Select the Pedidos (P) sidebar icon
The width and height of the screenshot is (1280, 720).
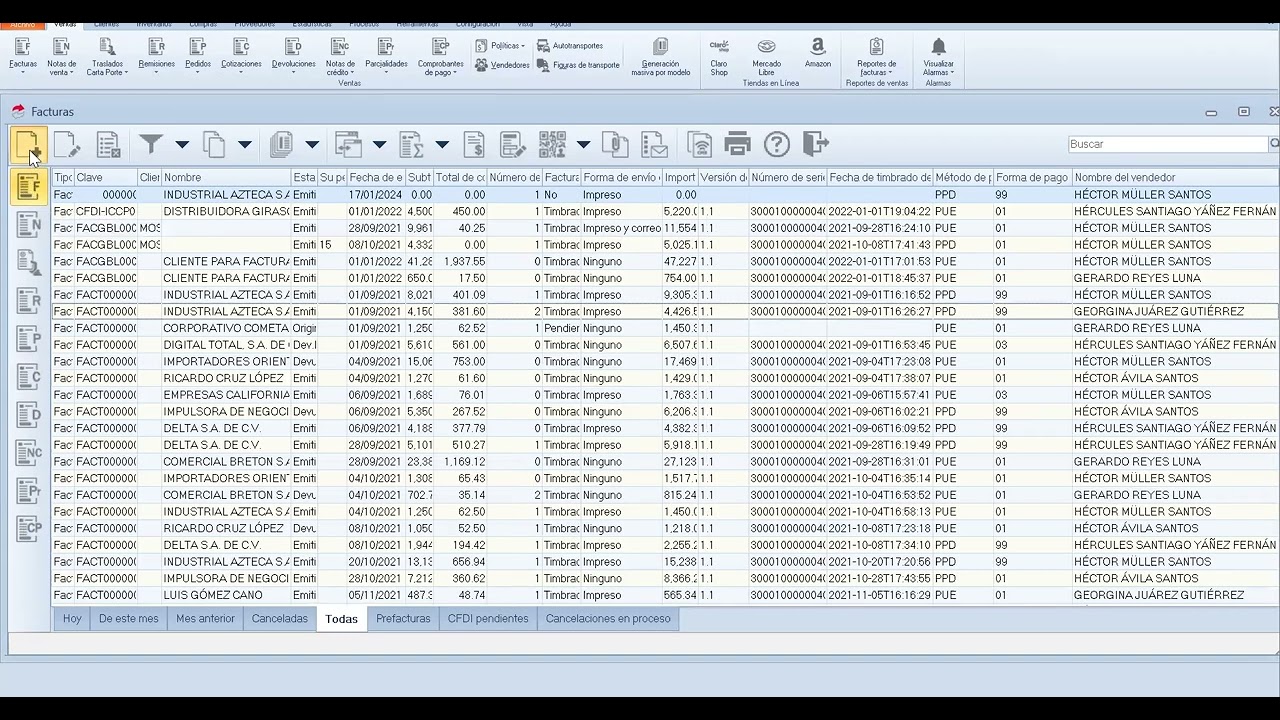click(29, 338)
